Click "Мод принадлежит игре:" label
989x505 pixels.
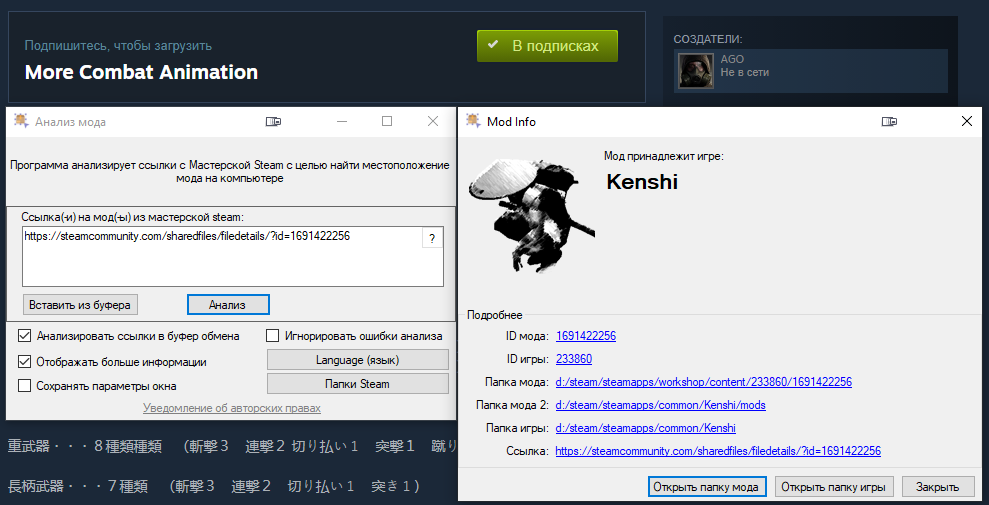664,156
